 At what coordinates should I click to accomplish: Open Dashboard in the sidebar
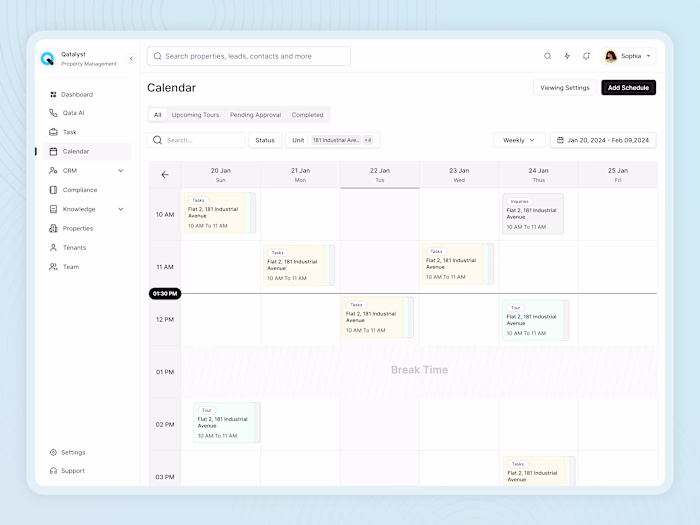click(x=88, y=95)
